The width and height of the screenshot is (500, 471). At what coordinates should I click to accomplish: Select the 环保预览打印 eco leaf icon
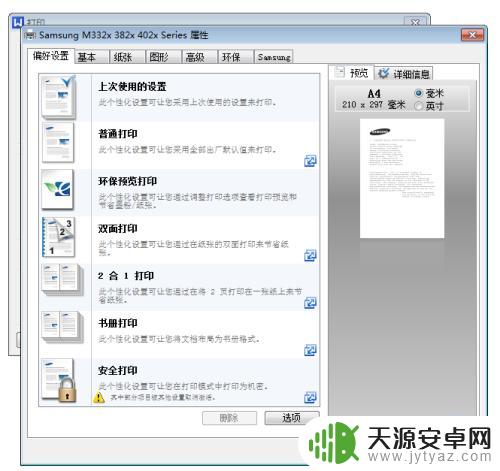(x=57, y=189)
